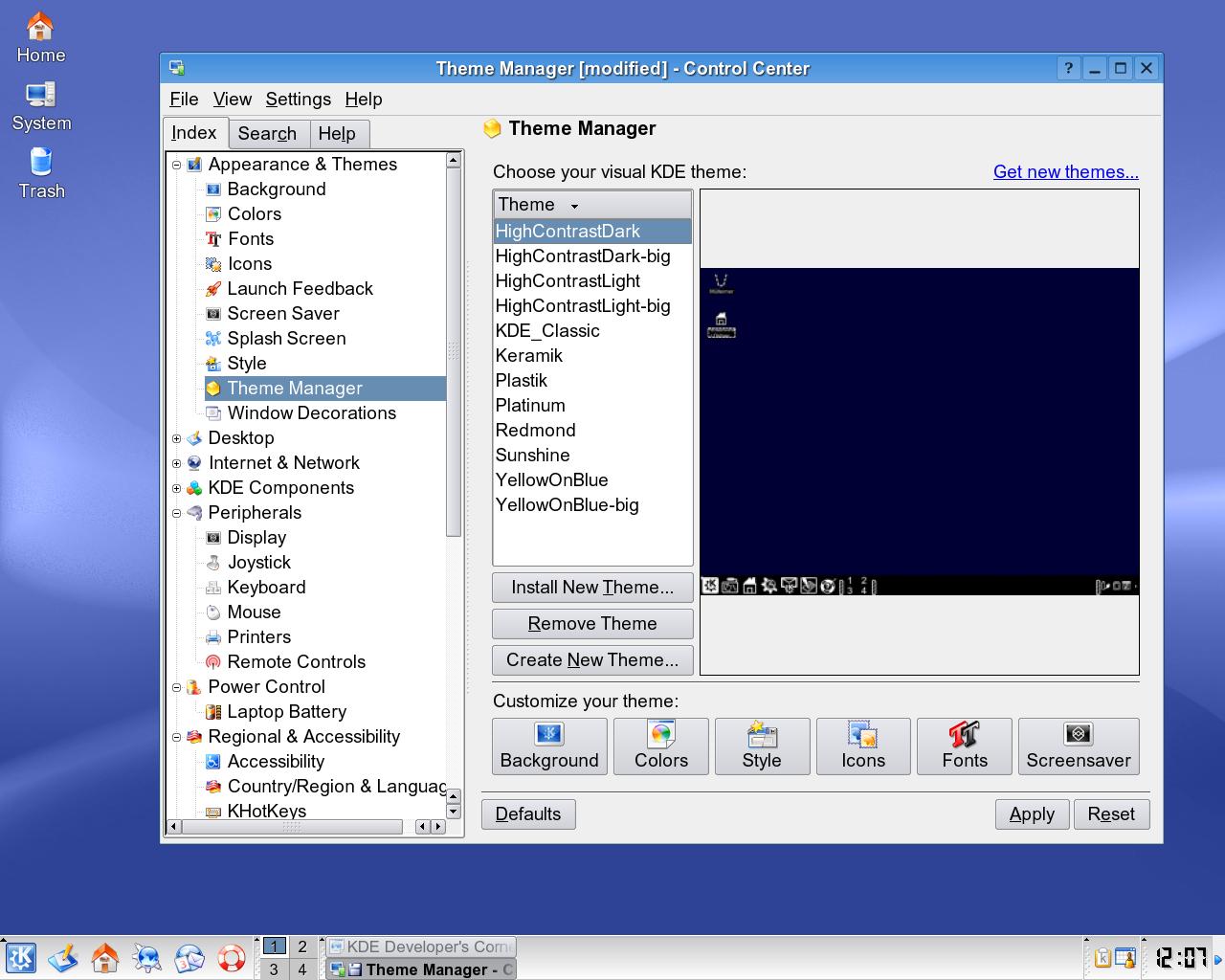Customize the theme Background button

(549, 746)
